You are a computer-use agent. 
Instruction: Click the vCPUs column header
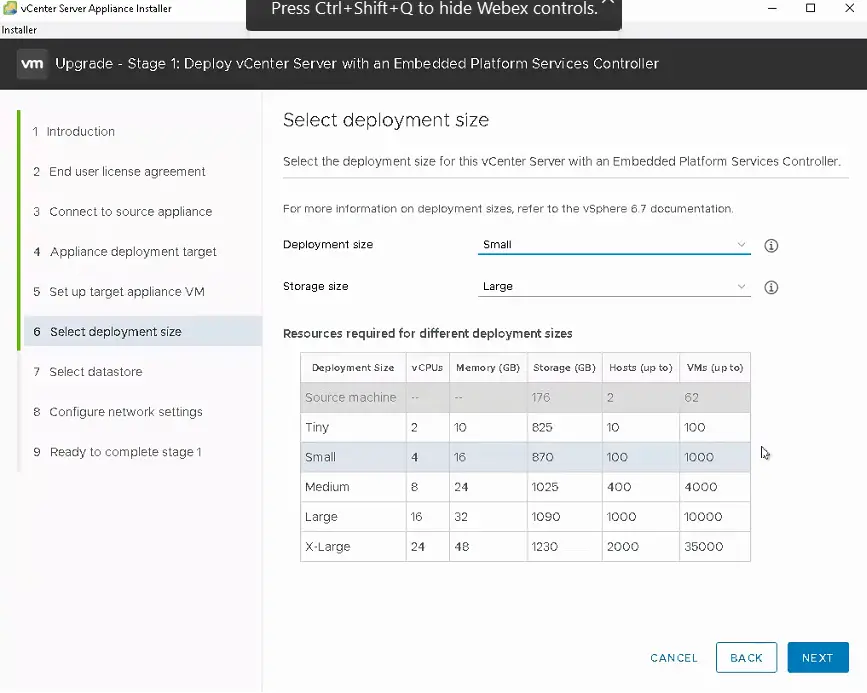pyautogui.click(x=427, y=368)
